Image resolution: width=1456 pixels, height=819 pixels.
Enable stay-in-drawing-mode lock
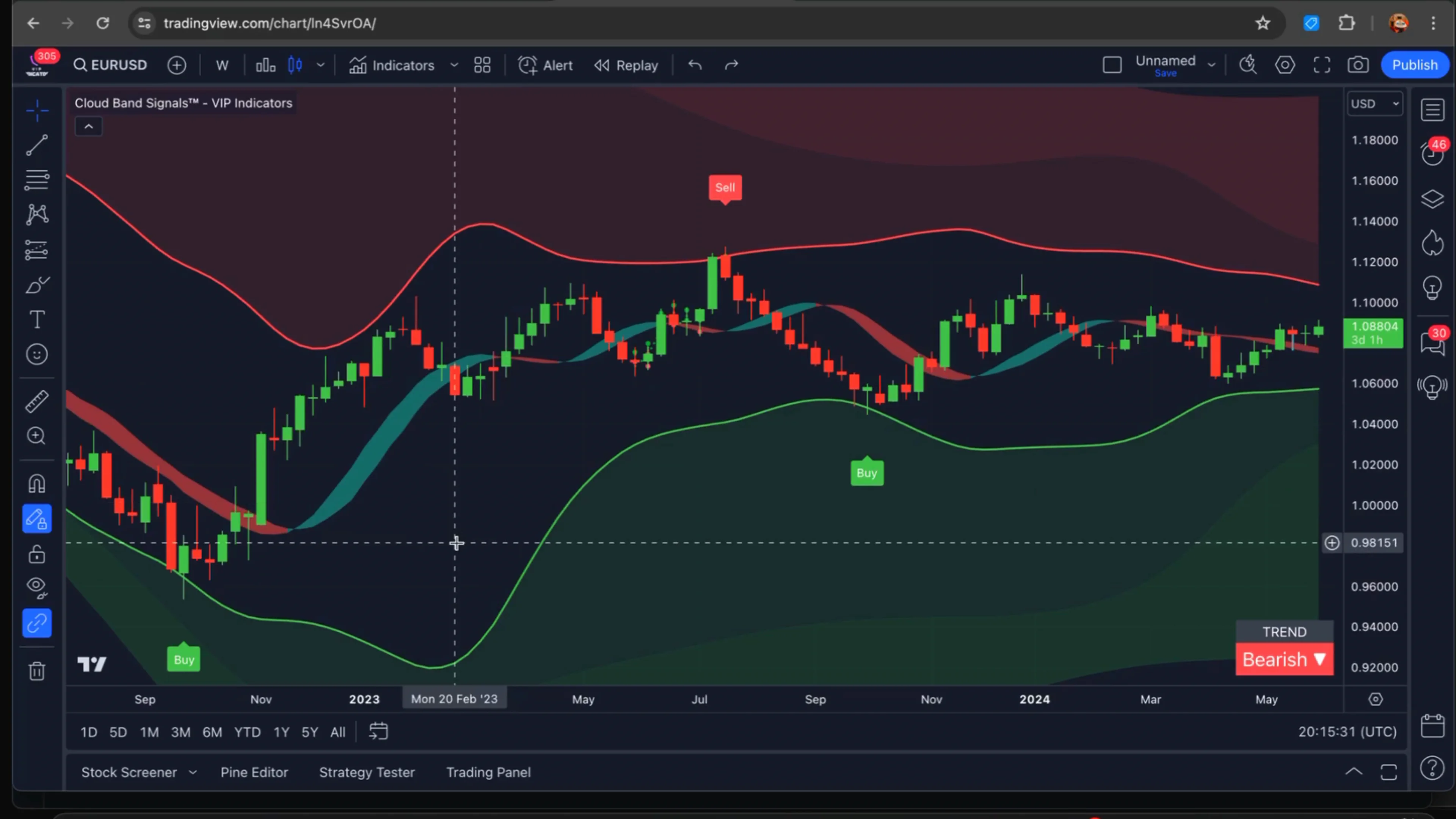click(36, 518)
